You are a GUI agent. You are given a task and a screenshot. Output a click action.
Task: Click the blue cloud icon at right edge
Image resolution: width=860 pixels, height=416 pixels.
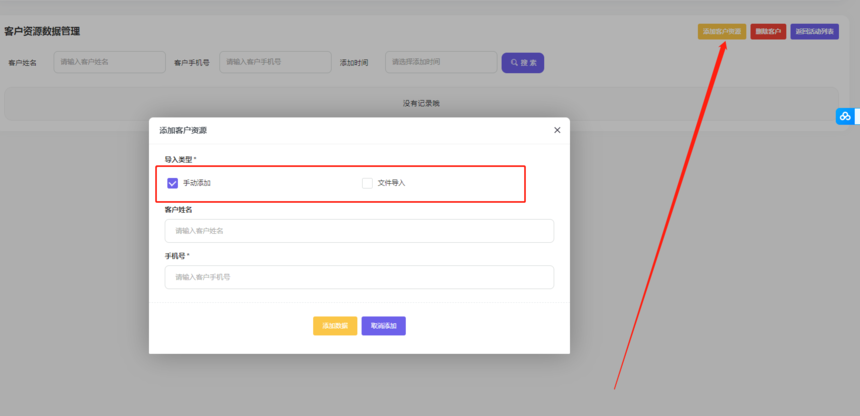(x=845, y=116)
